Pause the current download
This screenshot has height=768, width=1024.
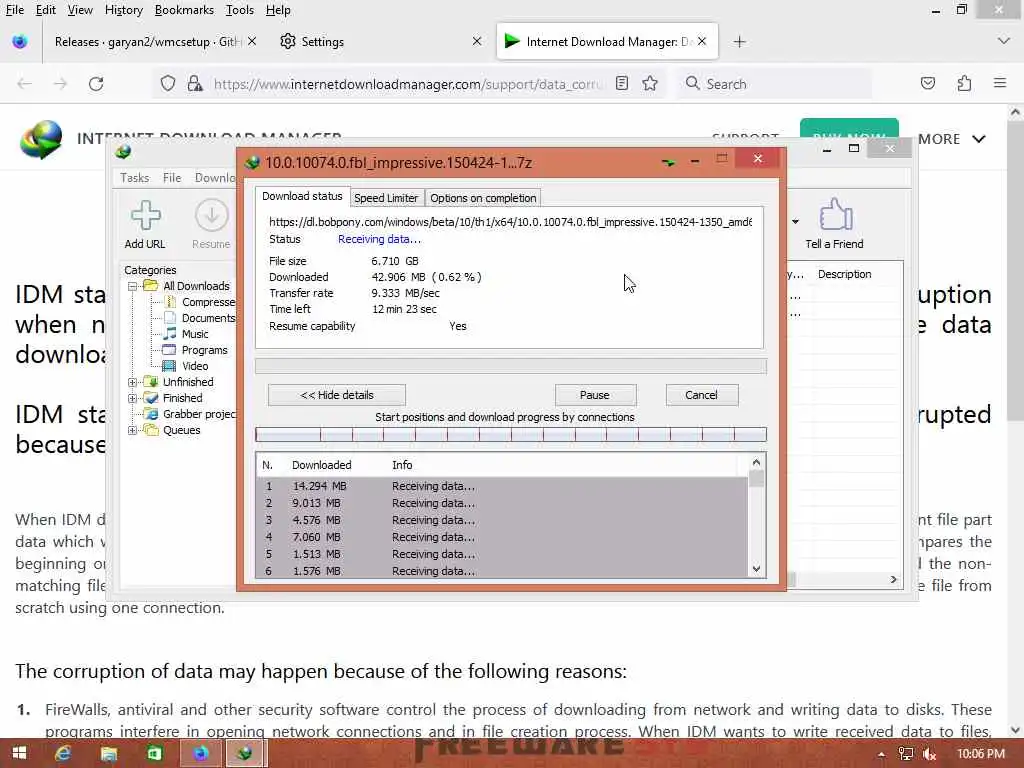tap(595, 394)
